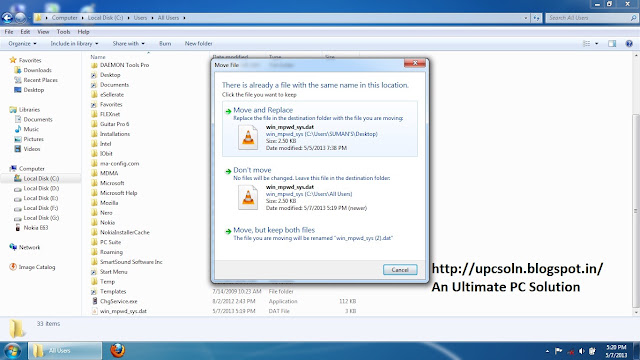Select the SmartSound Software Inc folder
Image resolution: width=640 pixels, height=360 pixels.
tap(131, 262)
